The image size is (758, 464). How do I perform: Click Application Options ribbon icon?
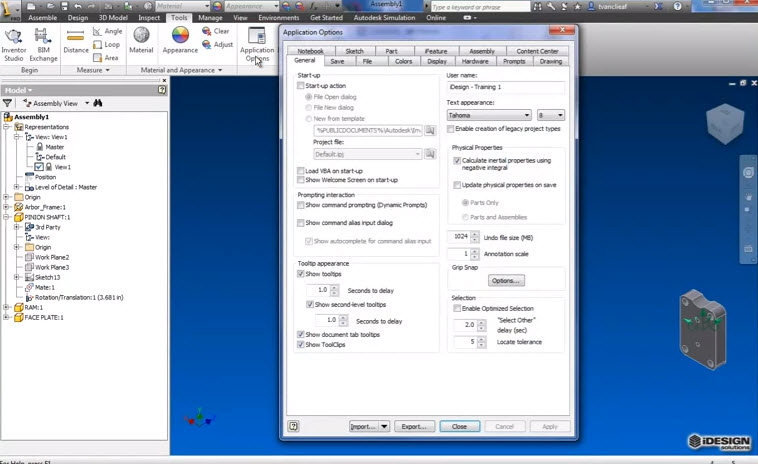point(257,45)
